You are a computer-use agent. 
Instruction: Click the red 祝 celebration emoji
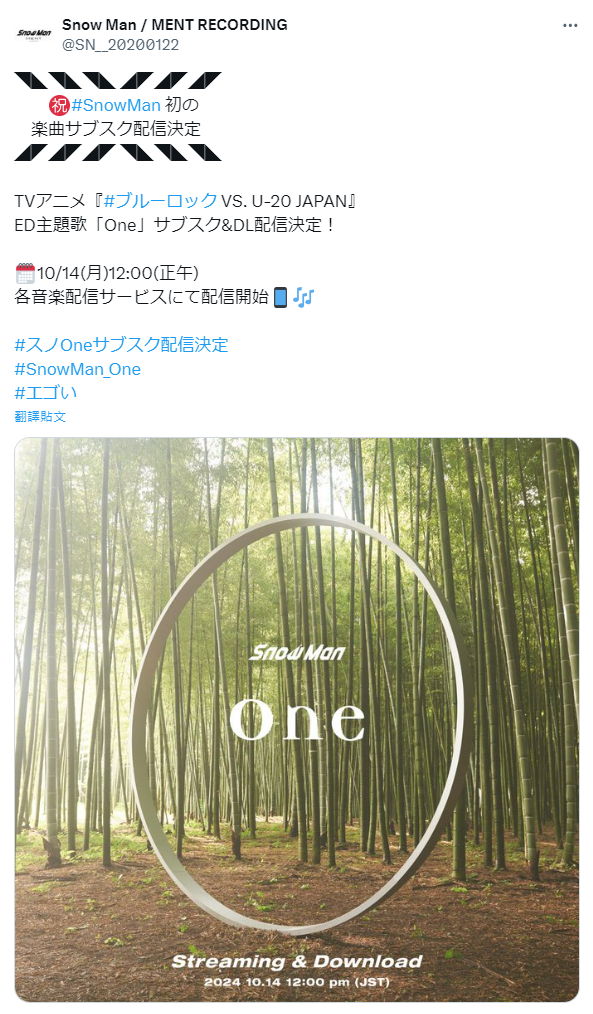[59, 105]
